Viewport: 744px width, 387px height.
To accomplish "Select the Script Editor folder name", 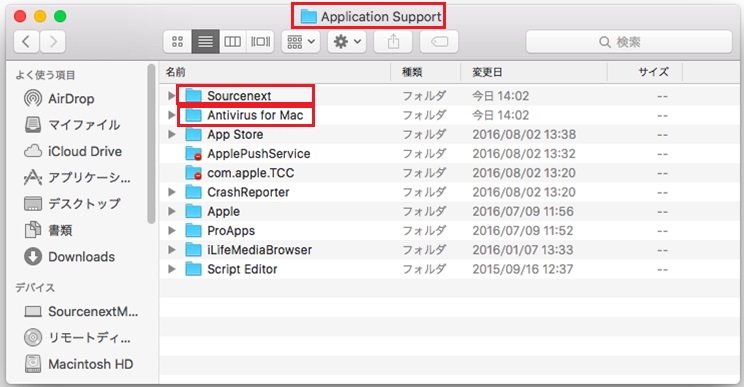I will pos(242,269).
